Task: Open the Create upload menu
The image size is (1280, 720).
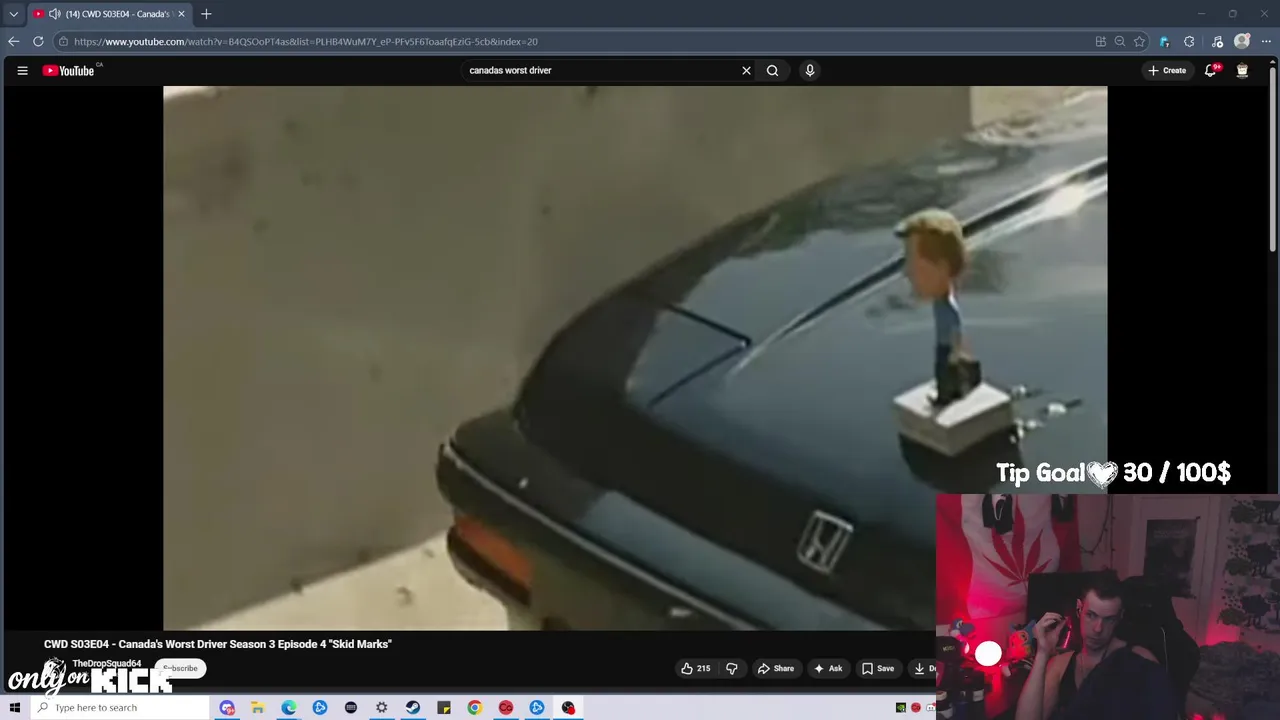Action: click(x=1167, y=70)
